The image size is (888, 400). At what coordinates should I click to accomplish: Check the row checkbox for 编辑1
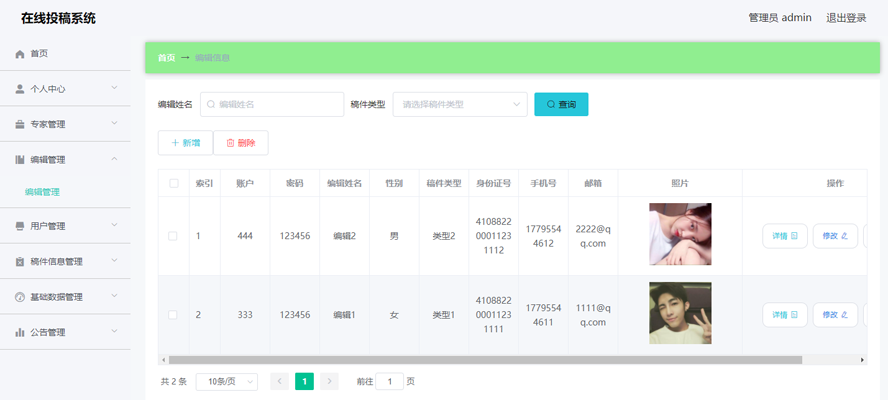(173, 315)
